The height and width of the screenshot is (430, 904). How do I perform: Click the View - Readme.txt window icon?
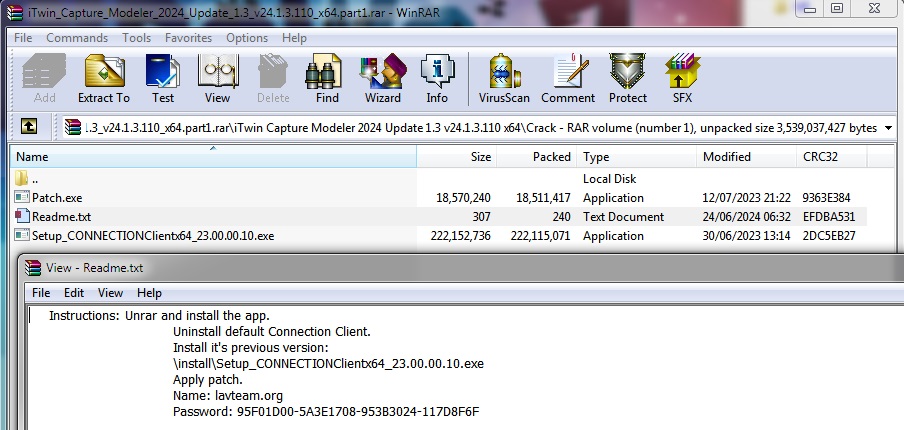(x=33, y=268)
